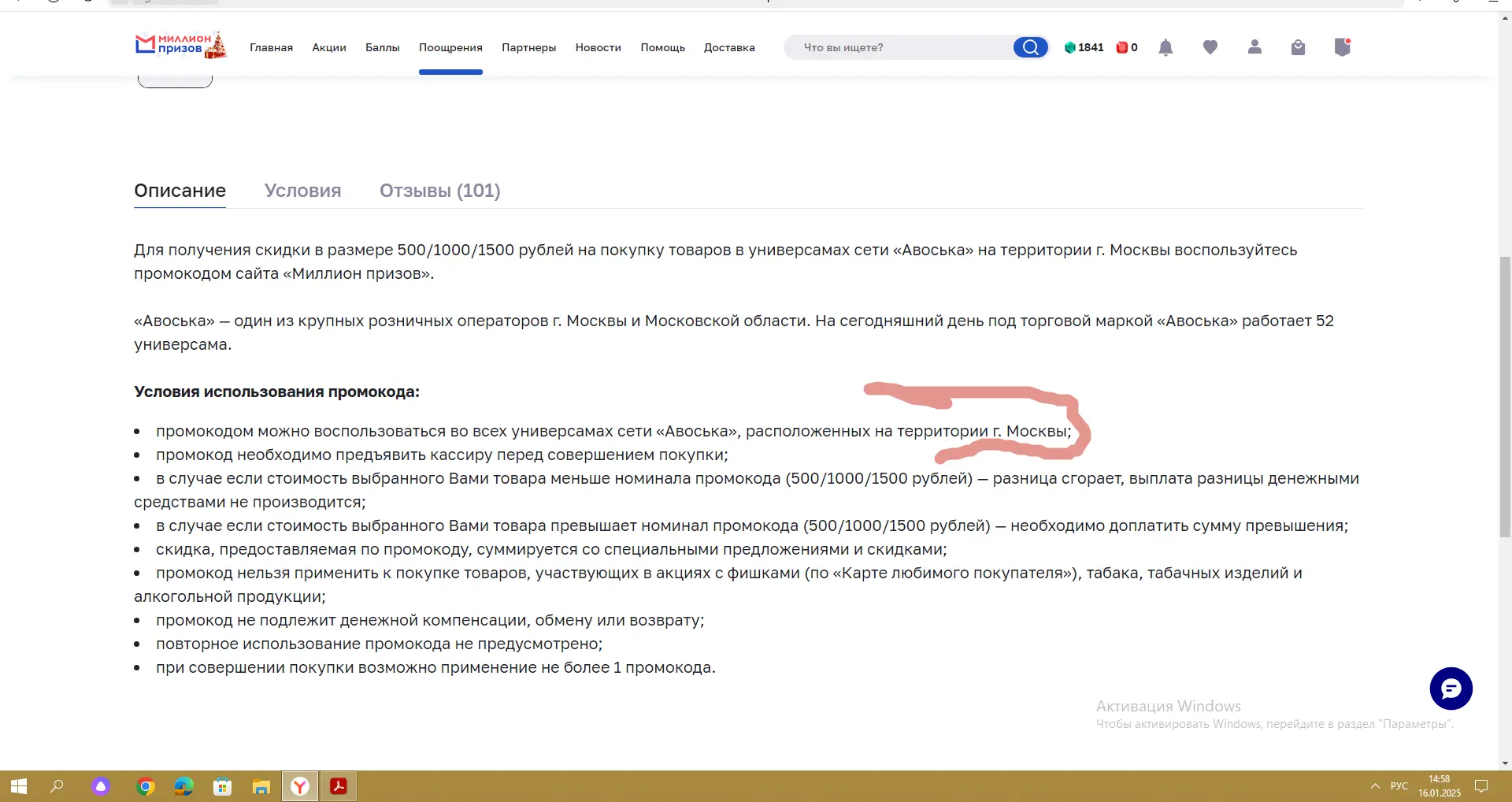Click the Миллион призов site logo

pos(180,46)
